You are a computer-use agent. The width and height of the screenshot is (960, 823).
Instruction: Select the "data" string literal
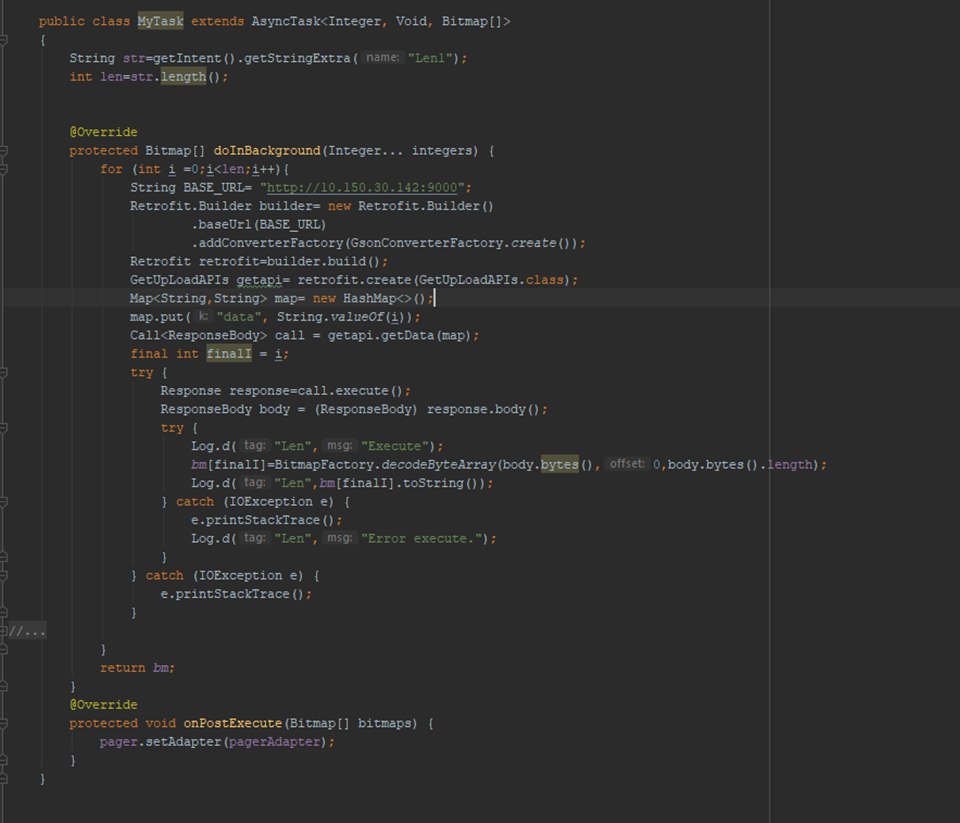[240, 317]
